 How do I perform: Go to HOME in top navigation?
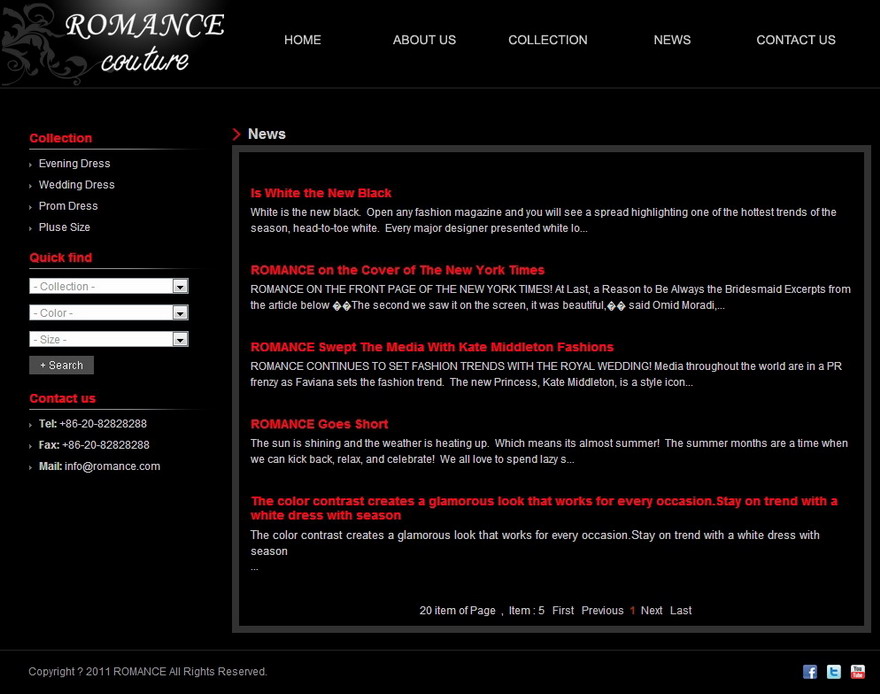point(302,40)
